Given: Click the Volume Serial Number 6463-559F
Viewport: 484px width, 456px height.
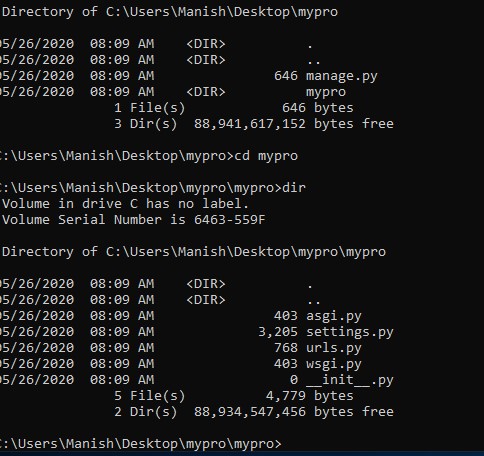Looking at the screenshot, I should click(229, 220).
